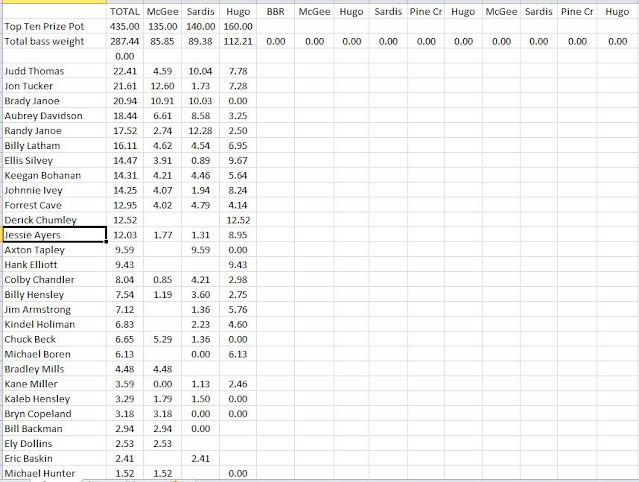
Task: Click Bill Backman's 2.94 McGee weight
Action: point(162,429)
